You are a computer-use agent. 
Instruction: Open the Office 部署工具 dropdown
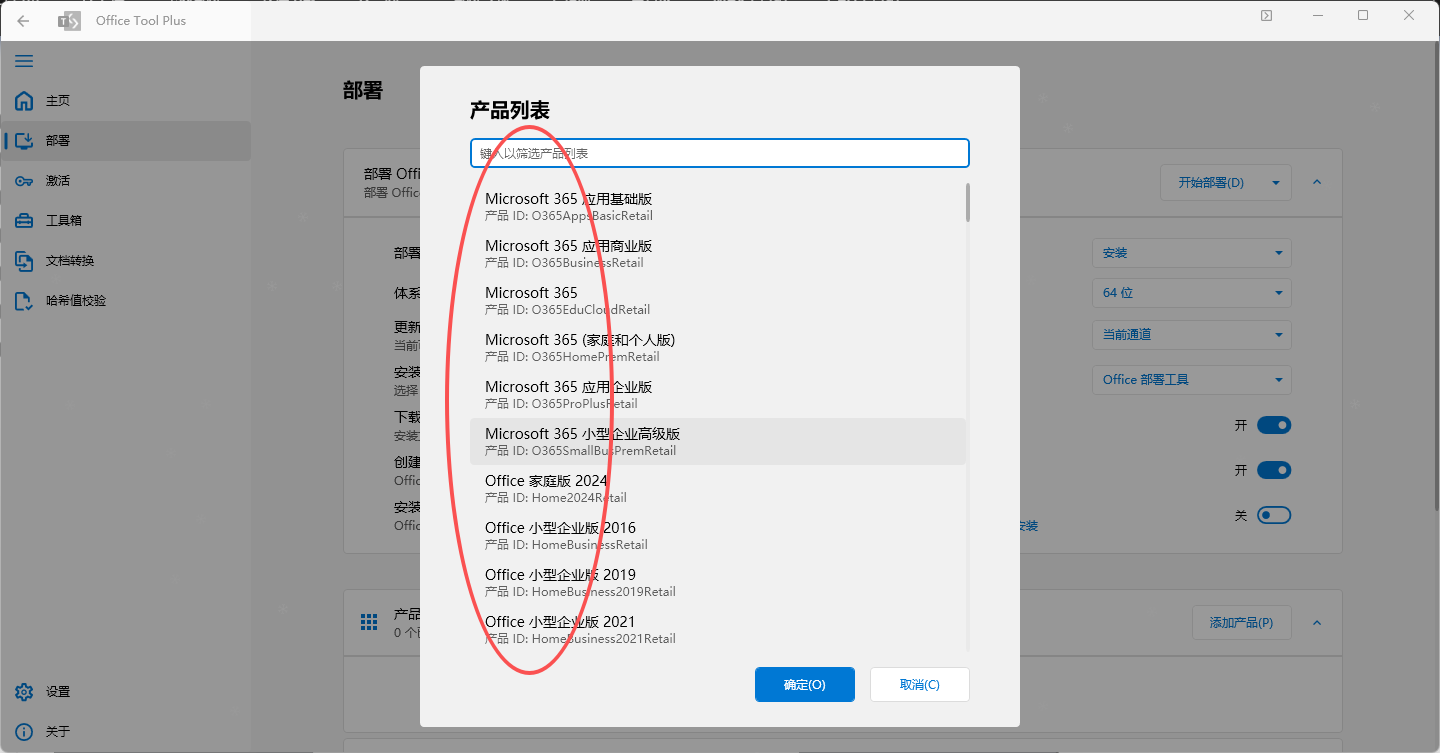[1191, 379]
